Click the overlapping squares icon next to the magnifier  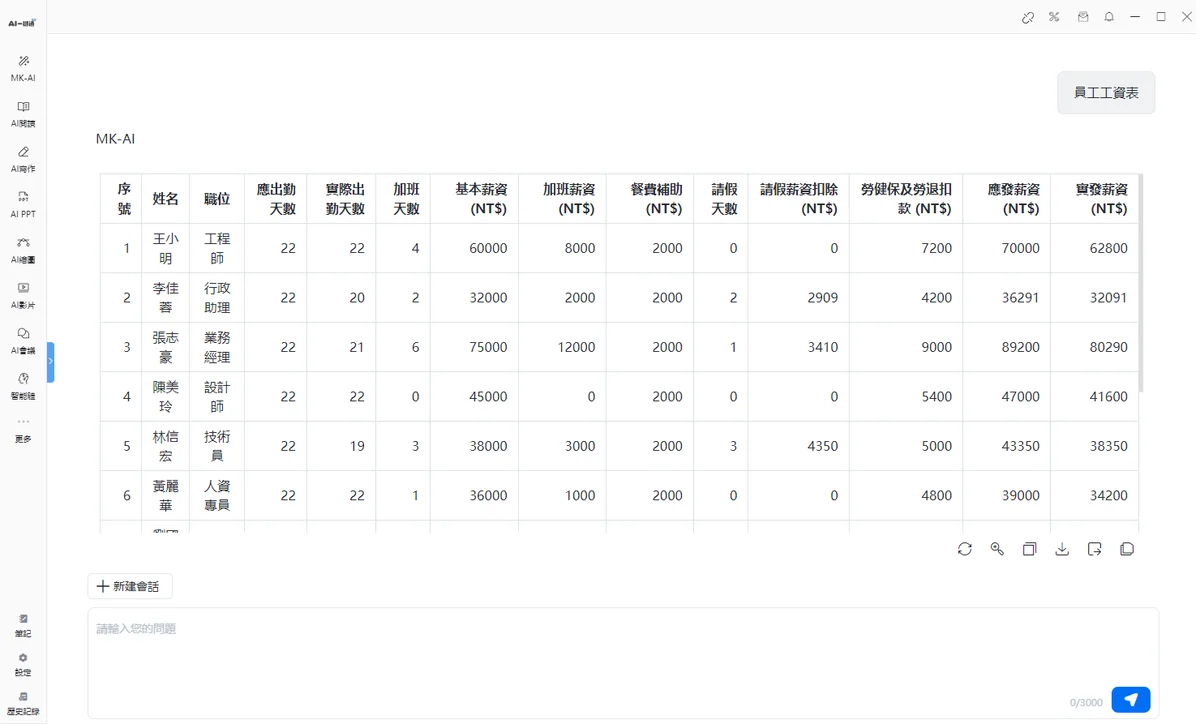point(1029,549)
